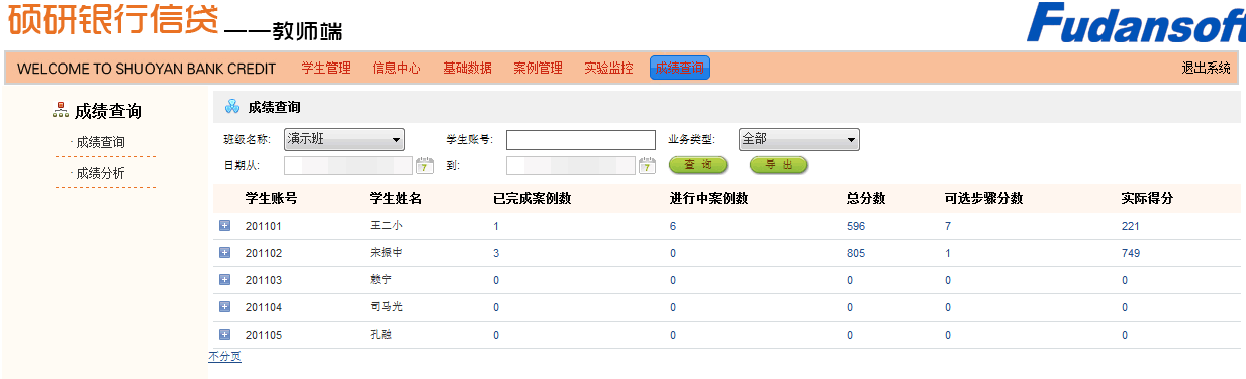Click completed case count 3 for 宋振中
This screenshot has height=379, width=1246.
click(496, 253)
